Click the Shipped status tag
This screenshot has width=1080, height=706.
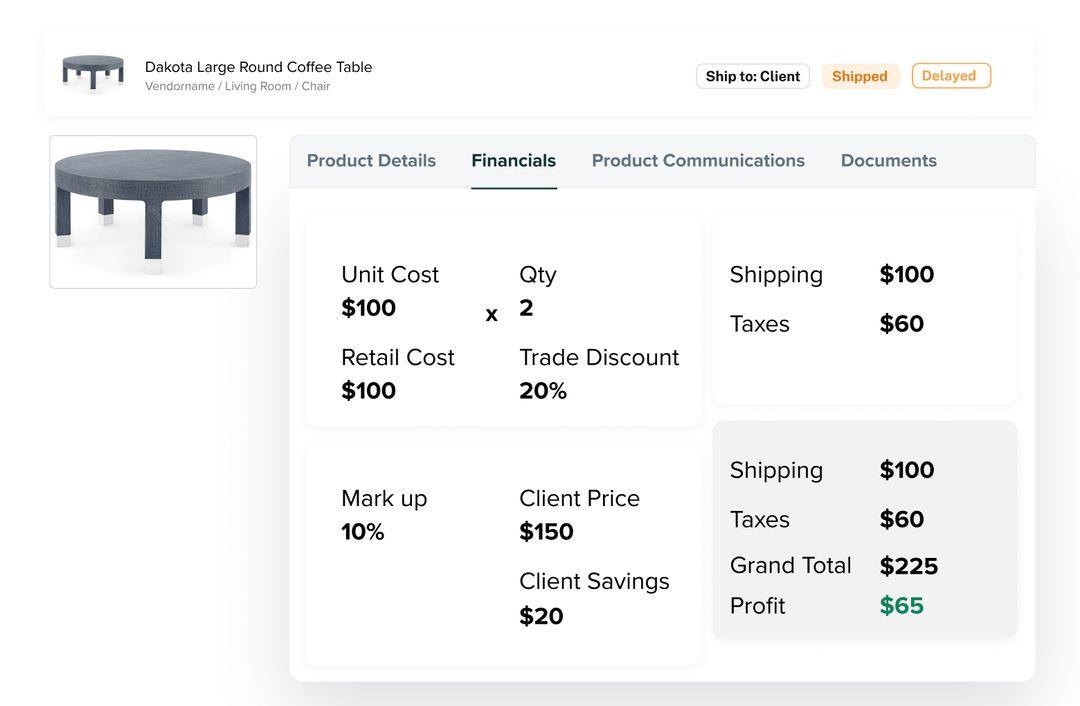[860, 76]
